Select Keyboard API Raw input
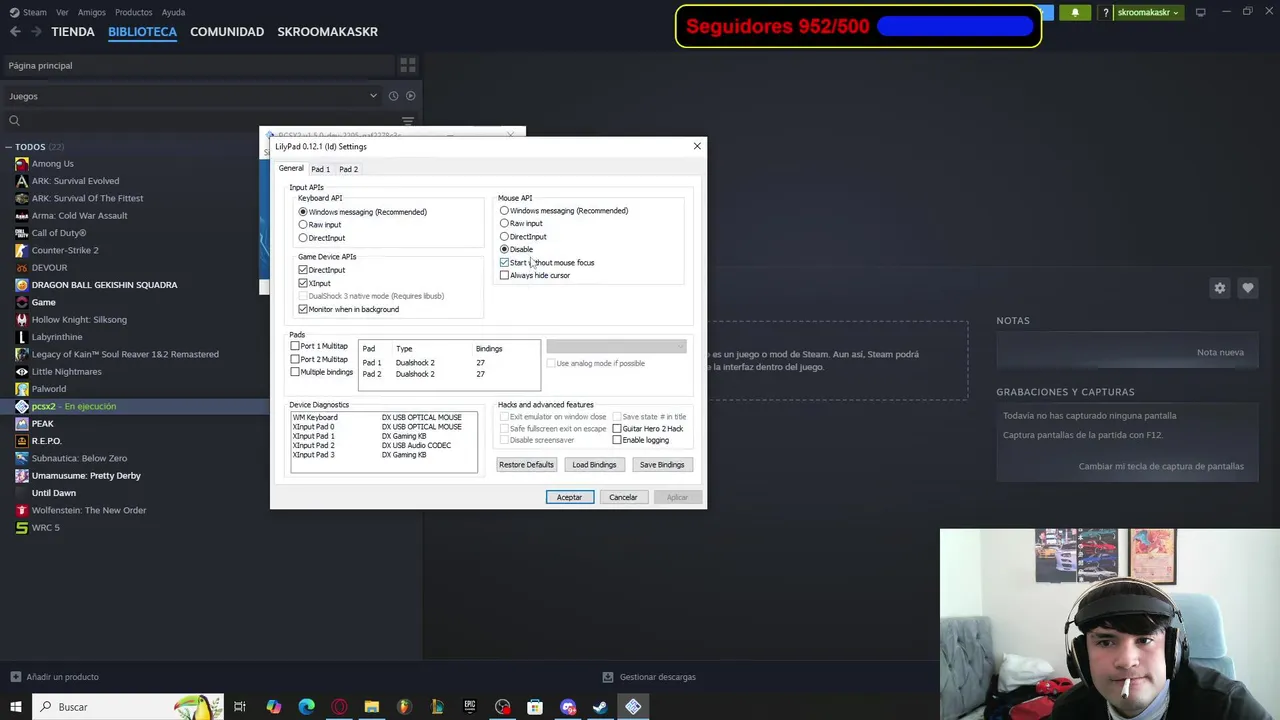Image resolution: width=1280 pixels, height=720 pixels. click(x=320, y=225)
